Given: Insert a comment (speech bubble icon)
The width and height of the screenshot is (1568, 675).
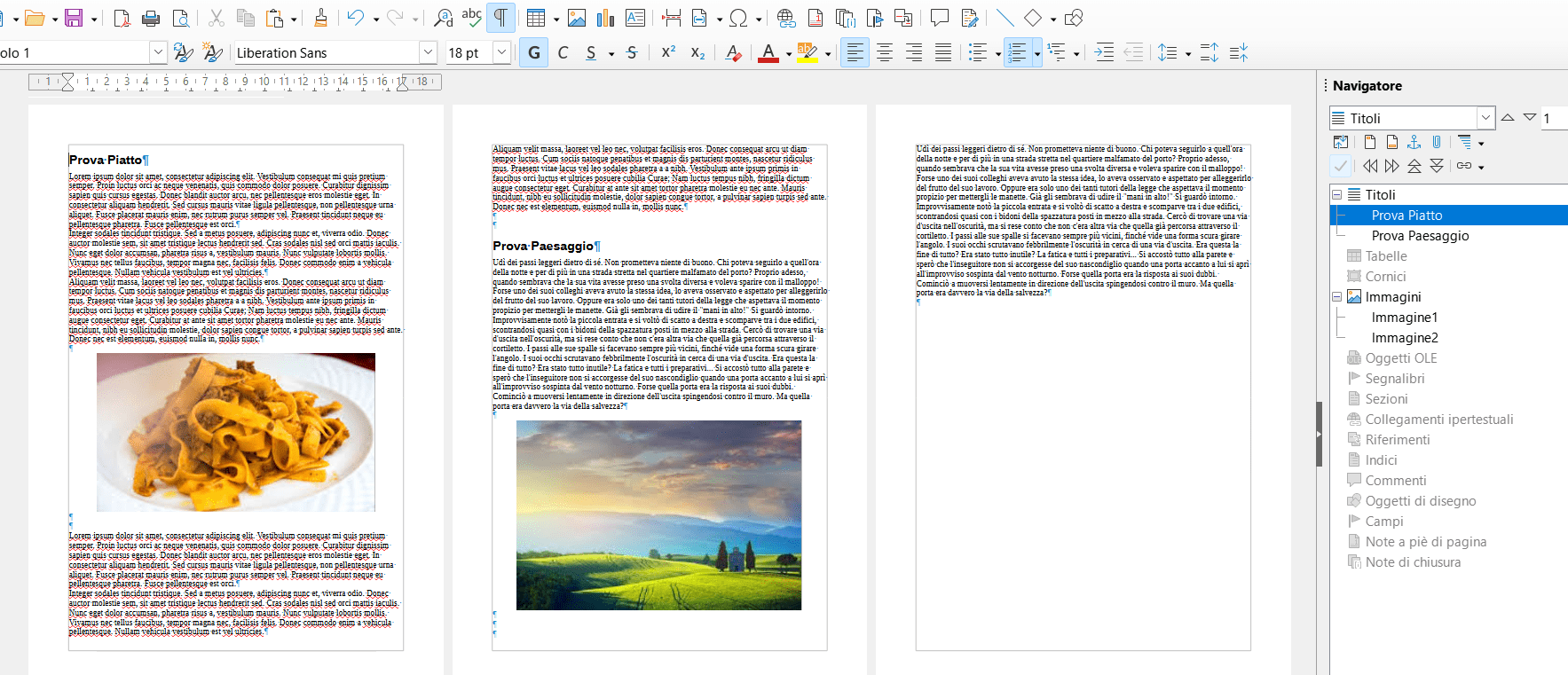Looking at the screenshot, I should tap(940, 18).
